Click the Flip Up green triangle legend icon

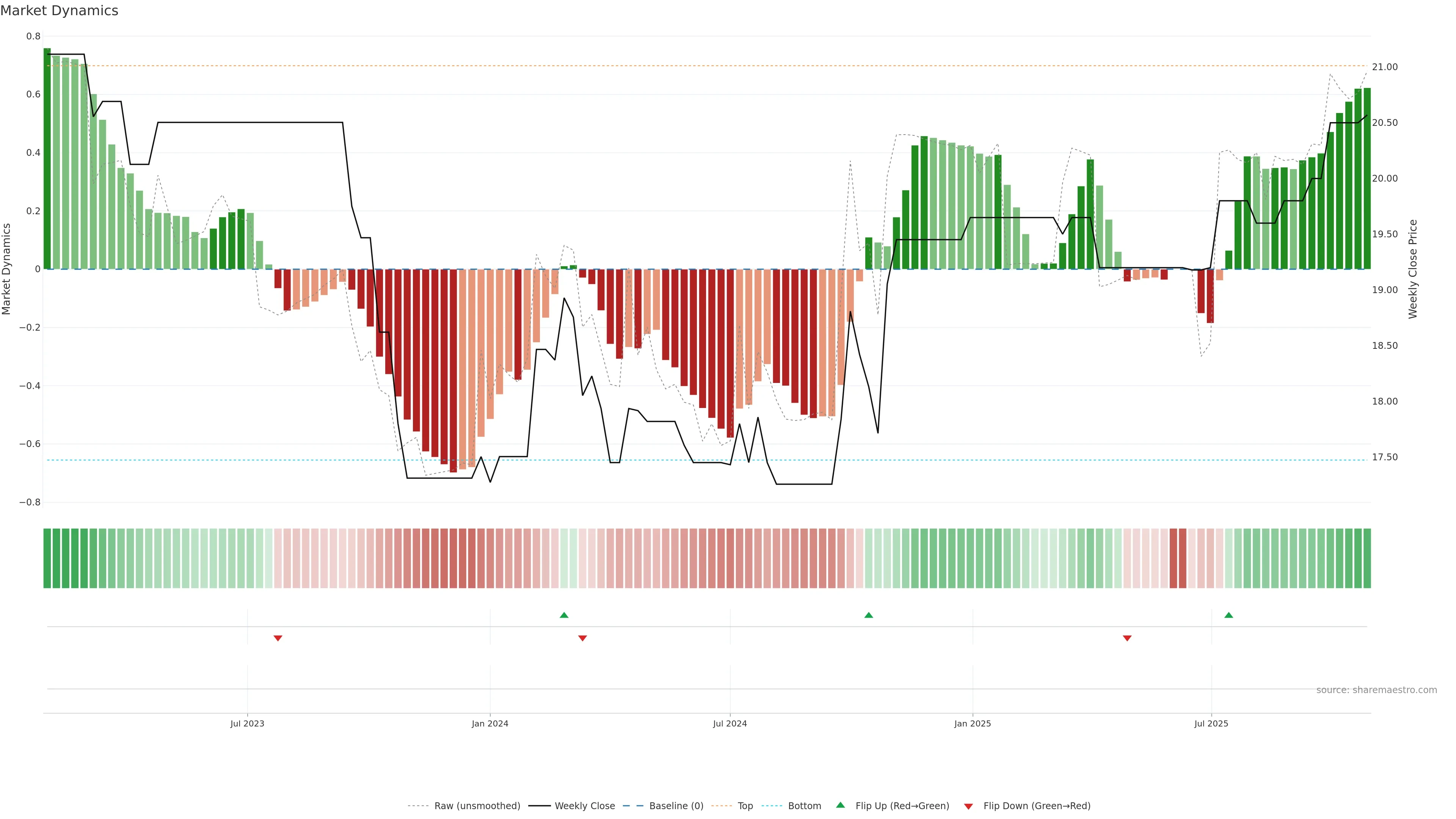pyautogui.click(x=841, y=805)
